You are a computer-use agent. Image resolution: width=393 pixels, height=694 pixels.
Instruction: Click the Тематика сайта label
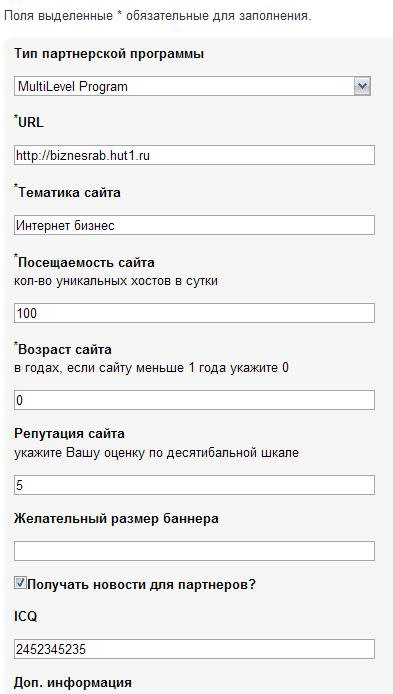click(69, 193)
